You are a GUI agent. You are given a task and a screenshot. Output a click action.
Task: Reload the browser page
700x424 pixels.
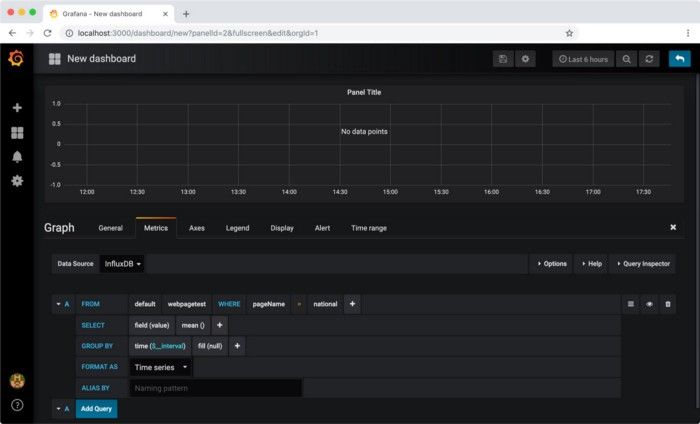[47, 33]
